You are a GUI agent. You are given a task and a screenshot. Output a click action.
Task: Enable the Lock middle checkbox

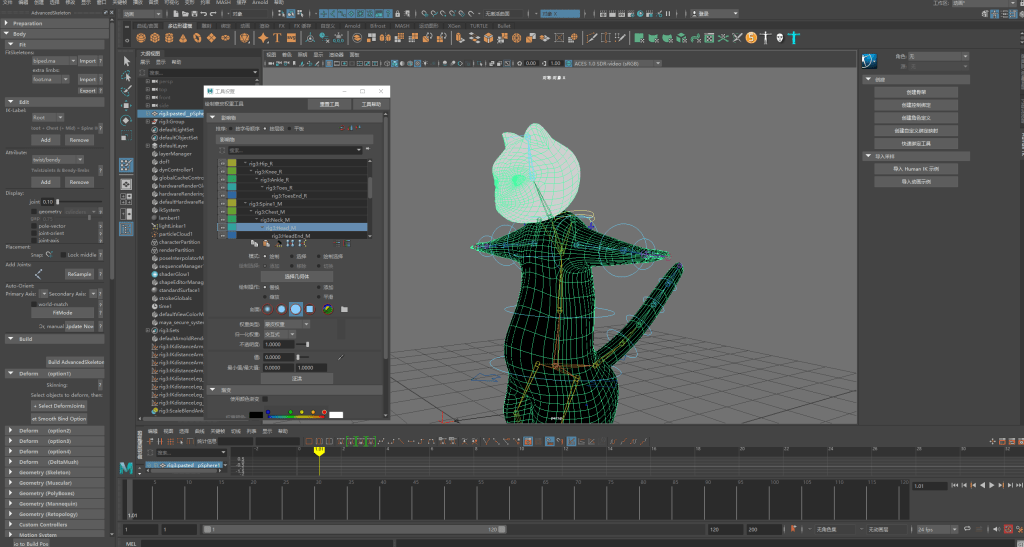pos(62,255)
